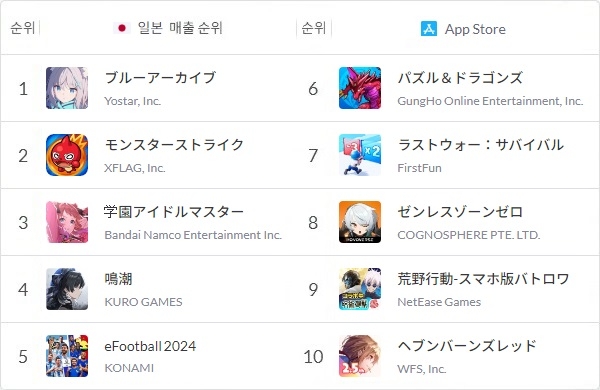Open the eFootball 2024 icon
Screen dimensions: 600x390
pos(67,356)
